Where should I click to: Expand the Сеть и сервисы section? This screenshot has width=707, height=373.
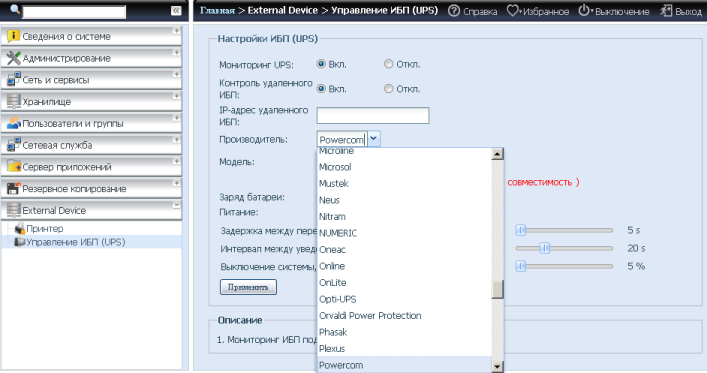pos(177,74)
